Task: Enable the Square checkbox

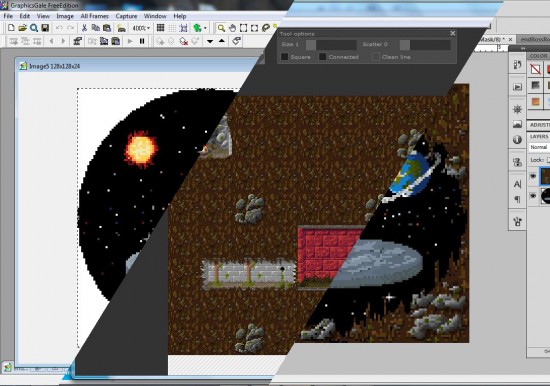Action: [x=285, y=56]
